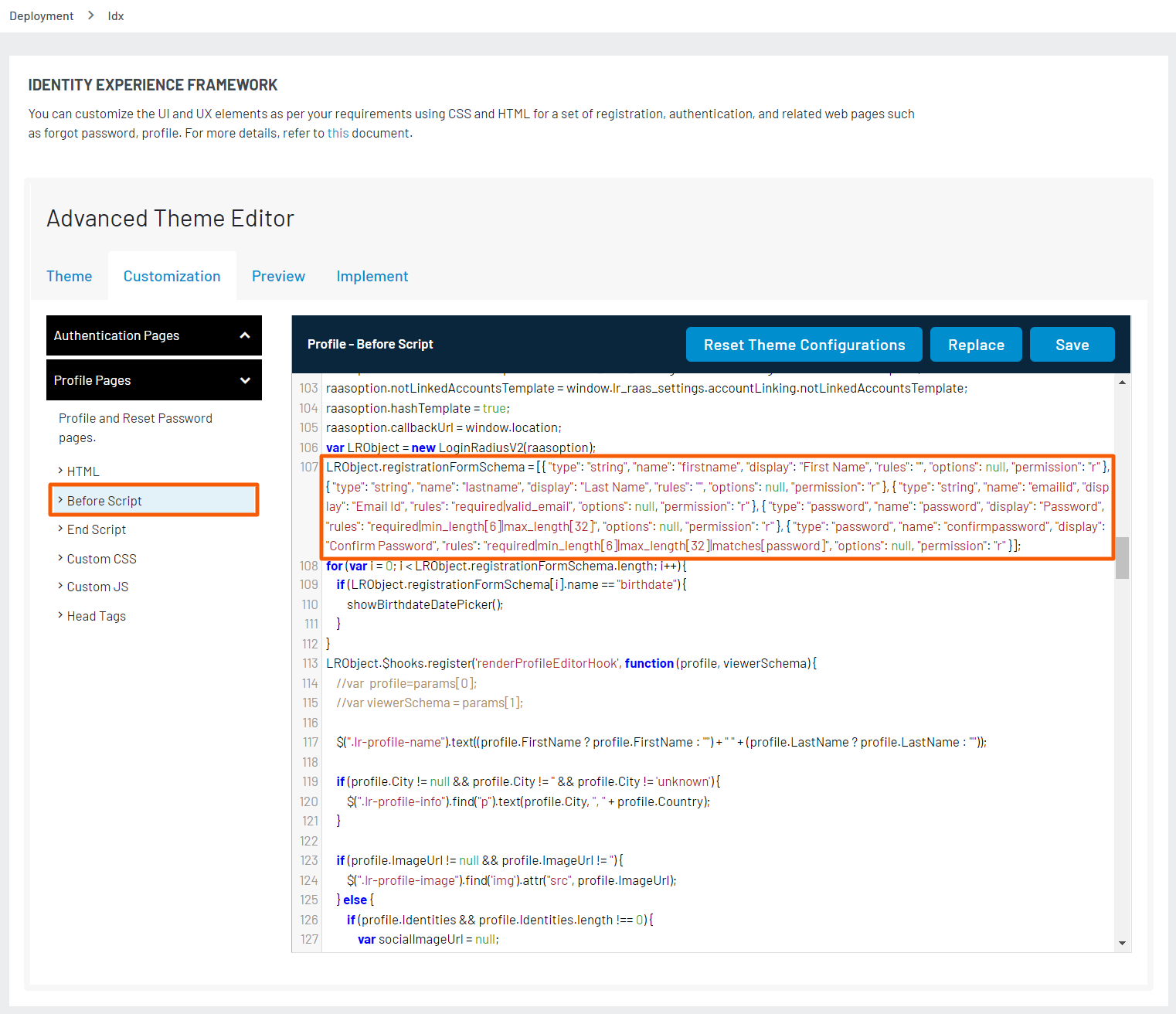
Task: Open the End Script chevron
Action: click(x=61, y=529)
